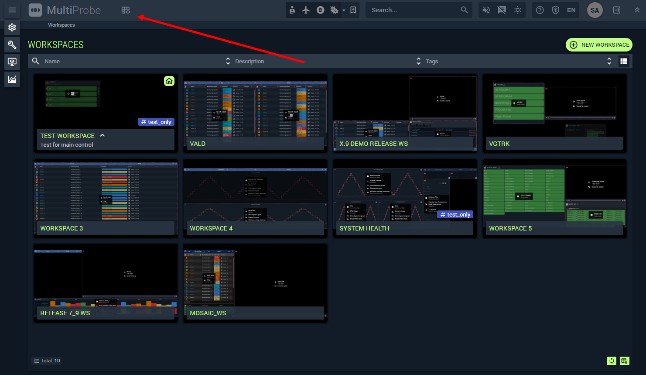Open the monitor display sidebar icon
The width and height of the screenshot is (646, 375).
coord(12,62)
